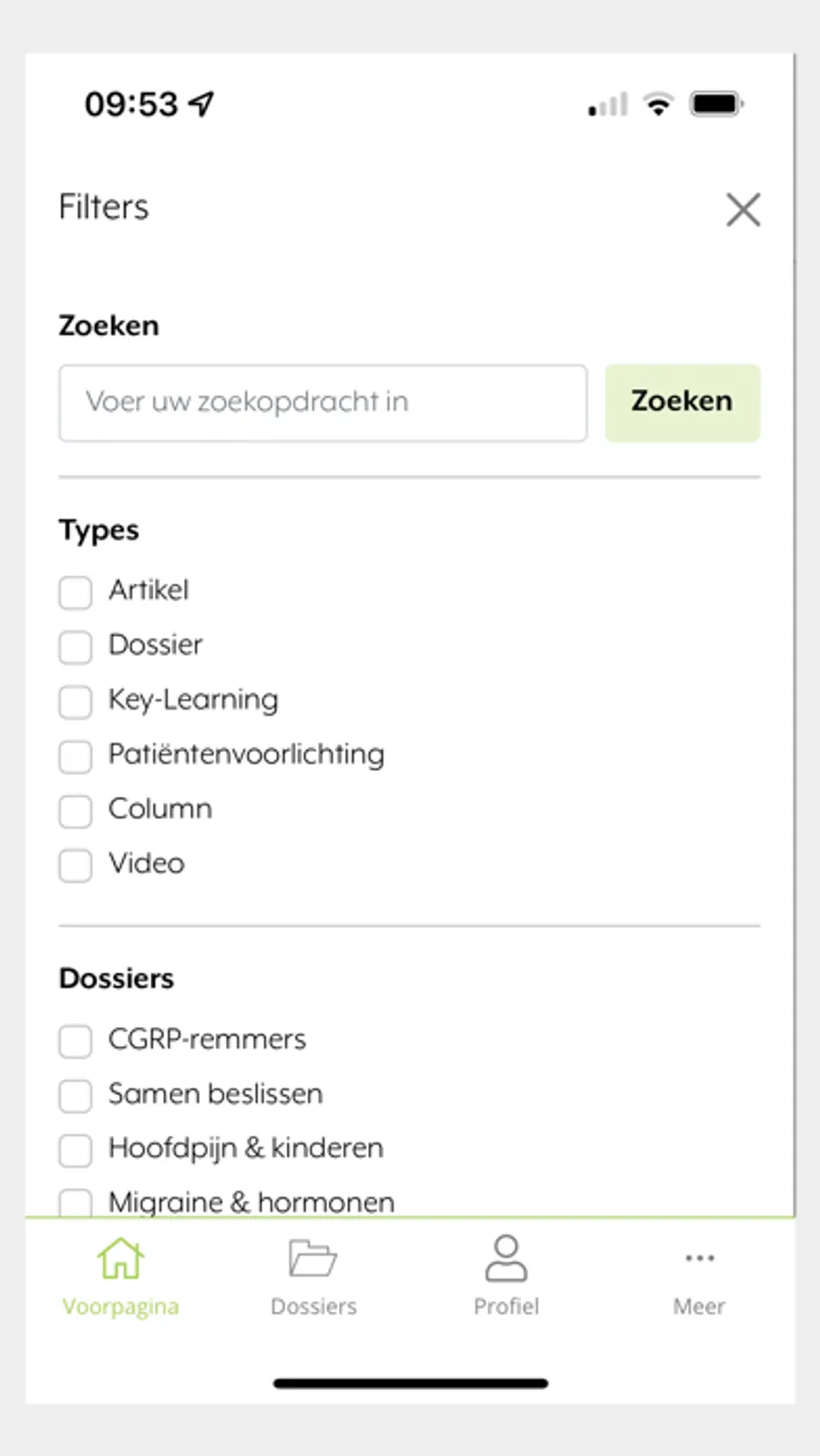
Task: Check the Video filter checkbox
Action: [76, 866]
